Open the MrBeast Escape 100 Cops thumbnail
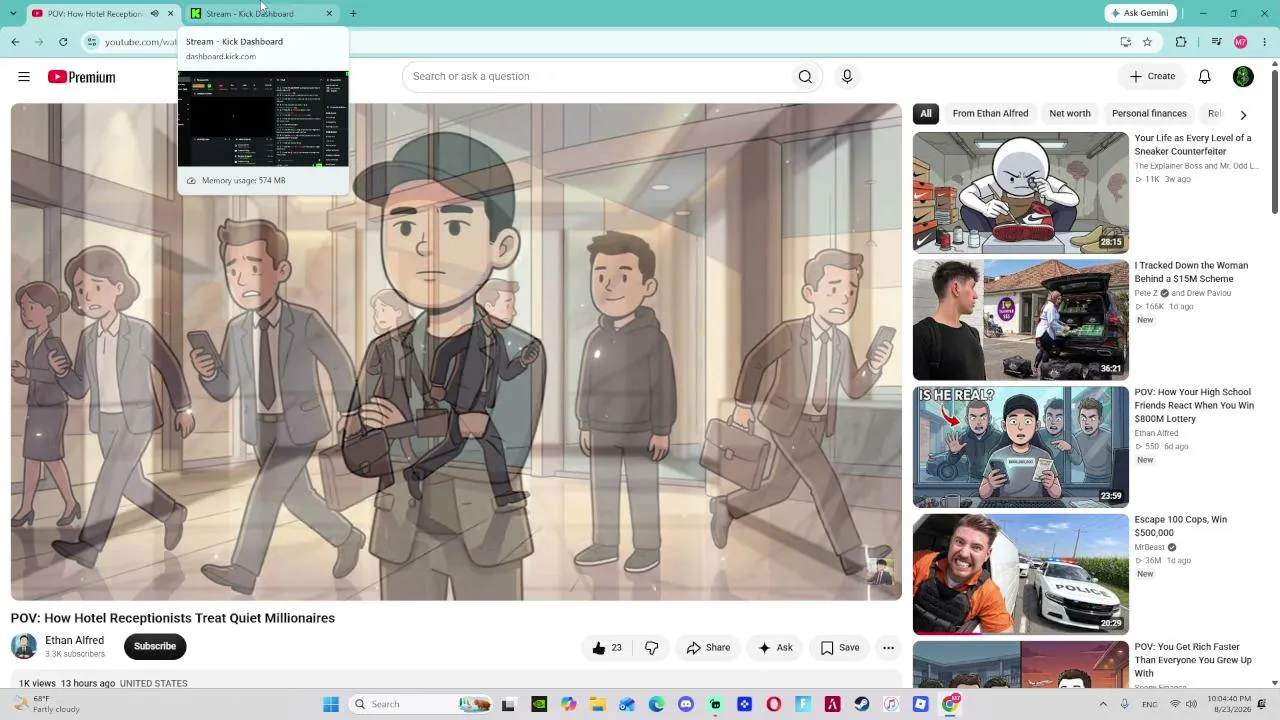Screen dimensions: 1280x720 pyautogui.click(x=1020, y=574)
